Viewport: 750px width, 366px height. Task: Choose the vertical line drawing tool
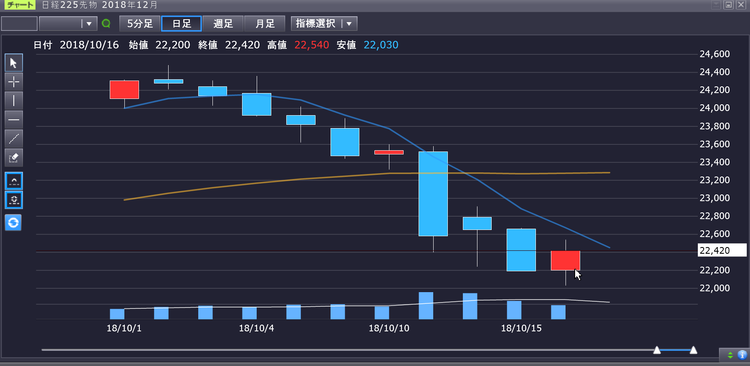(13, 100)
